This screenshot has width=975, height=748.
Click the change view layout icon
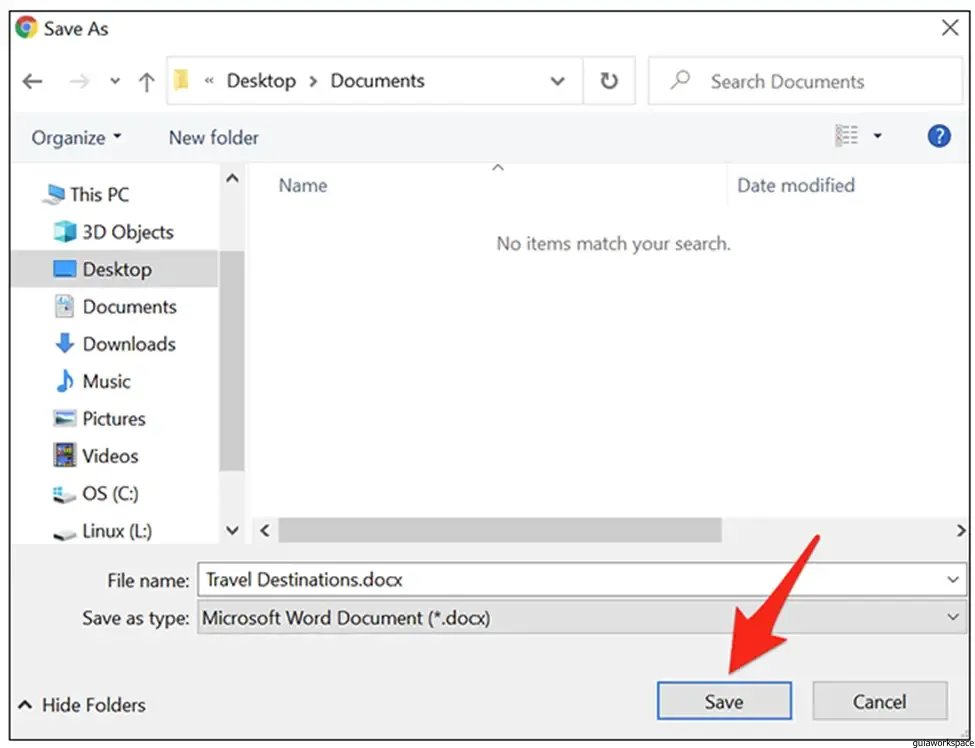[847, 136]
